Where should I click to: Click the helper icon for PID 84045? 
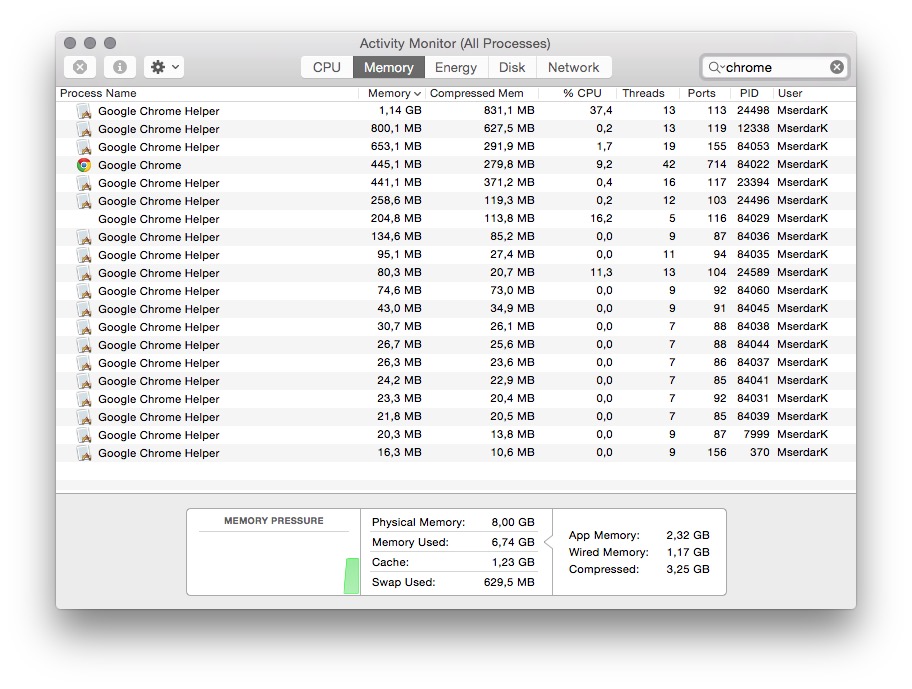point(84,309)
